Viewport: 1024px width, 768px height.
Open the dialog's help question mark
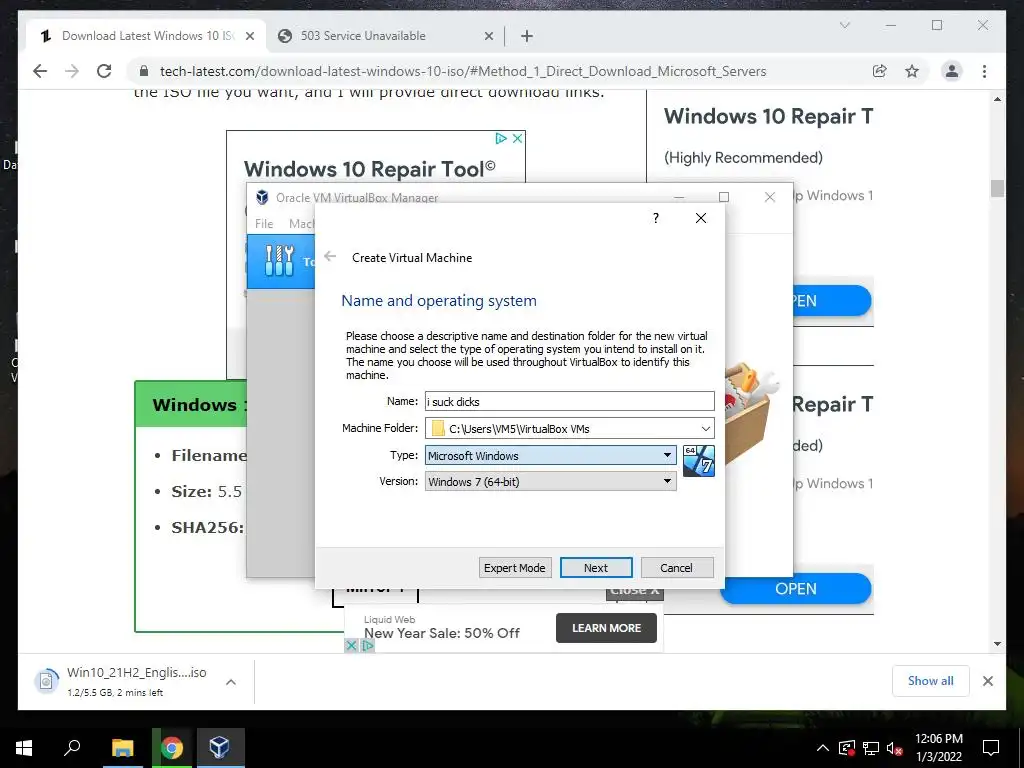(656, 218)
